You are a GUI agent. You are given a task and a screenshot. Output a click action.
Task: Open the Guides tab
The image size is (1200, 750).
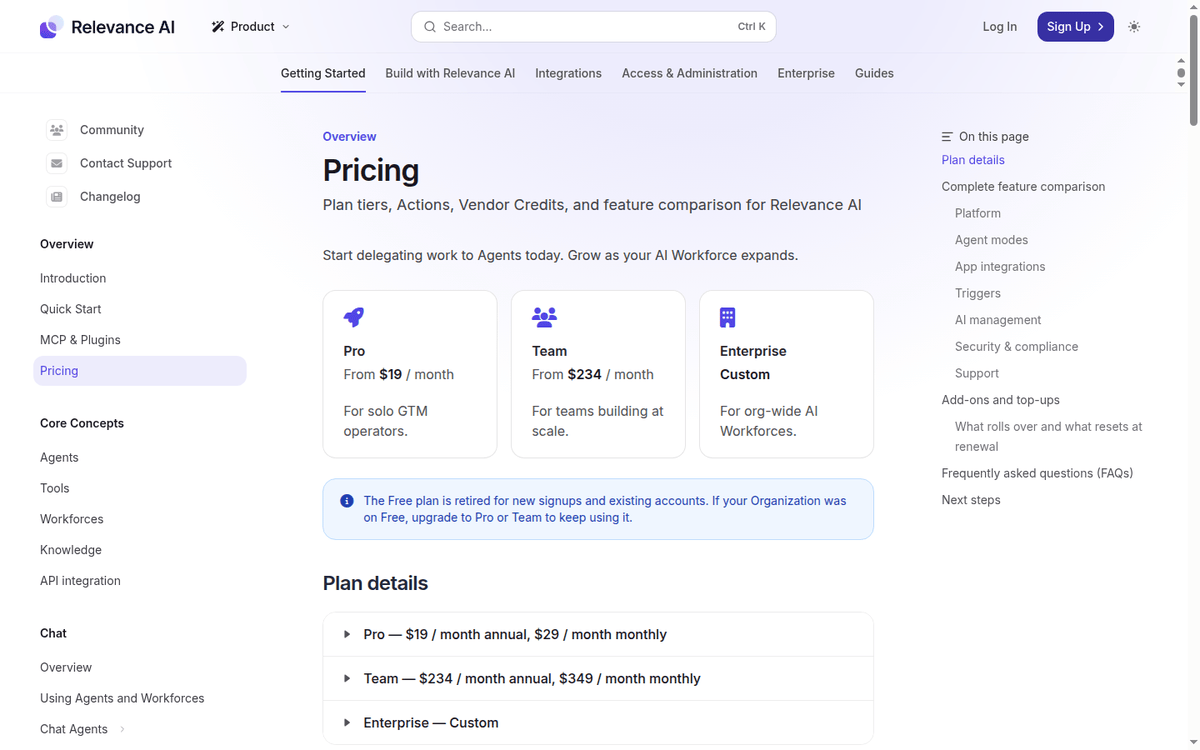pos(874,73)
